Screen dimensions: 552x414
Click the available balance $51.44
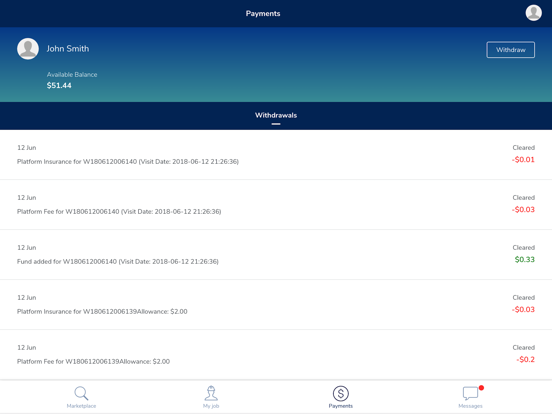(x=59, y=85)
